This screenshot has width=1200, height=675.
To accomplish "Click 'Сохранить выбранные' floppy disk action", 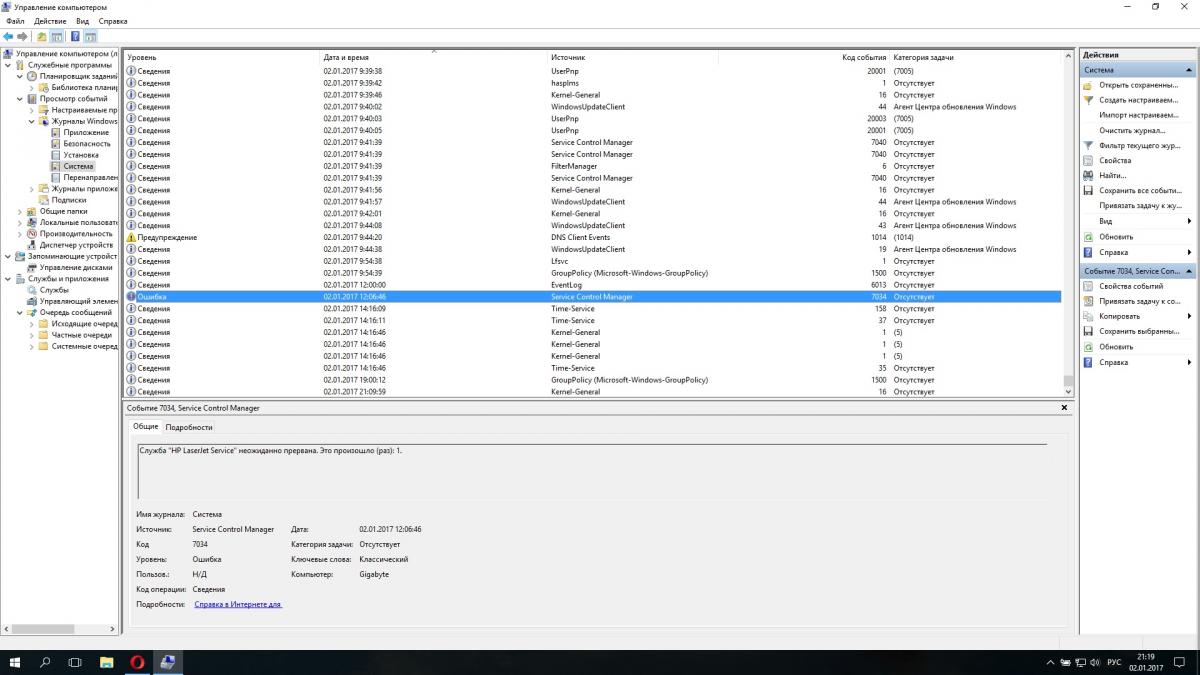I will click(1138, 331).
